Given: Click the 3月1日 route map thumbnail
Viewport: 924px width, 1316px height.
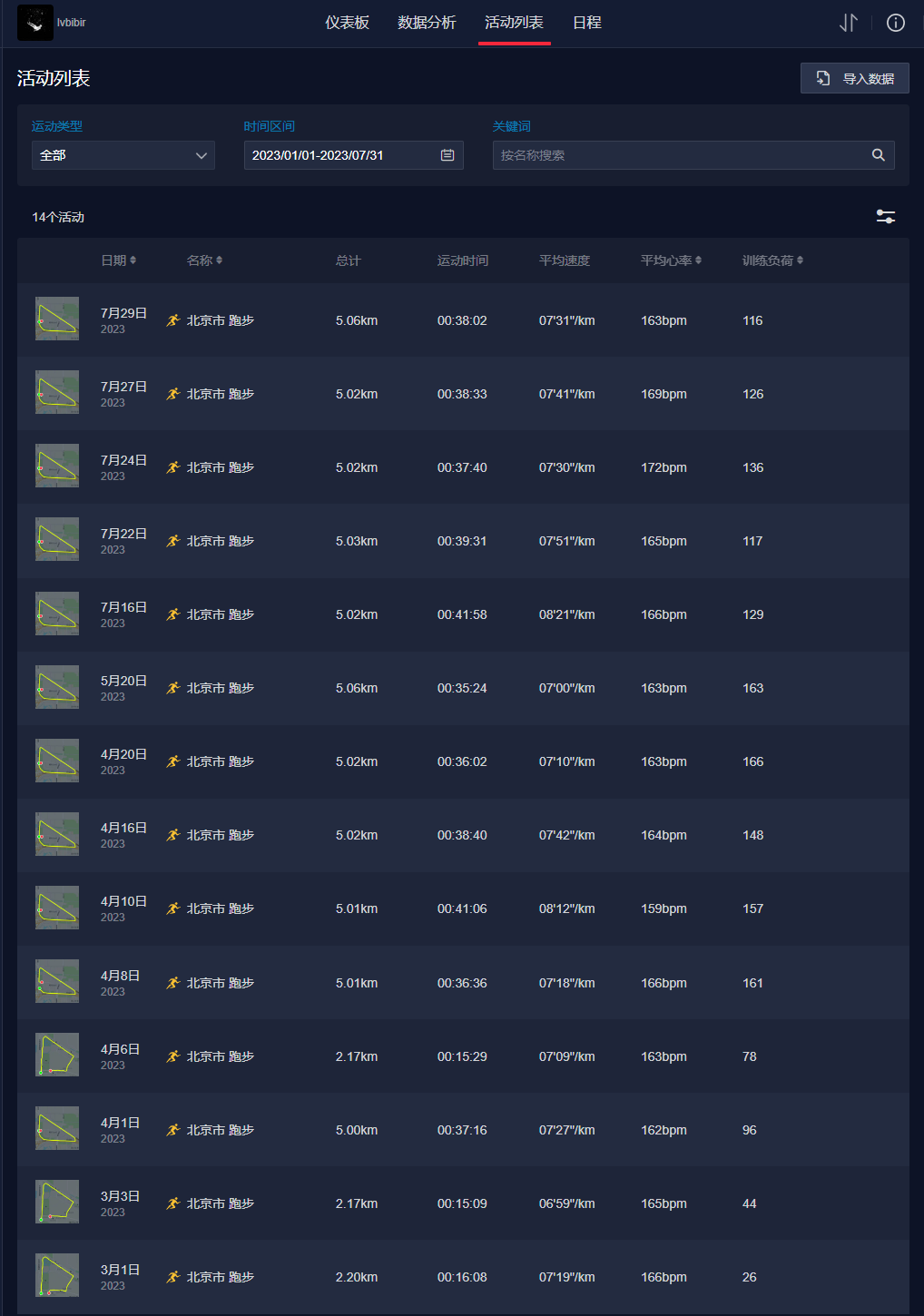Looking at the screenshot, I should coord(57,1275).
